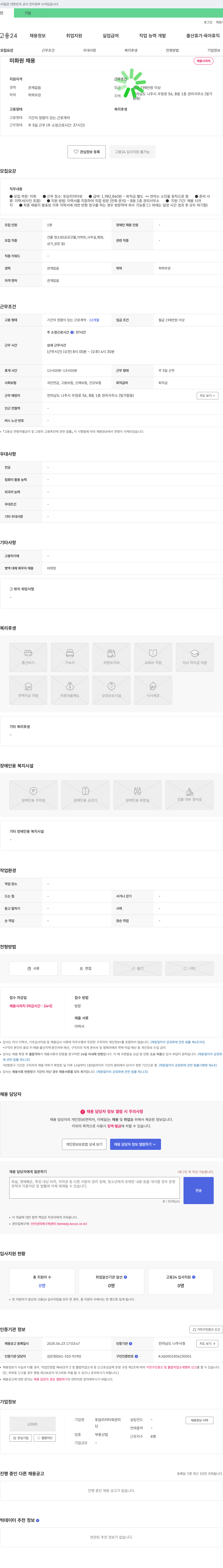
Task: Click the 건물 내부 경사로 icon
Action: pyautogui.click(x=190, y=795)
